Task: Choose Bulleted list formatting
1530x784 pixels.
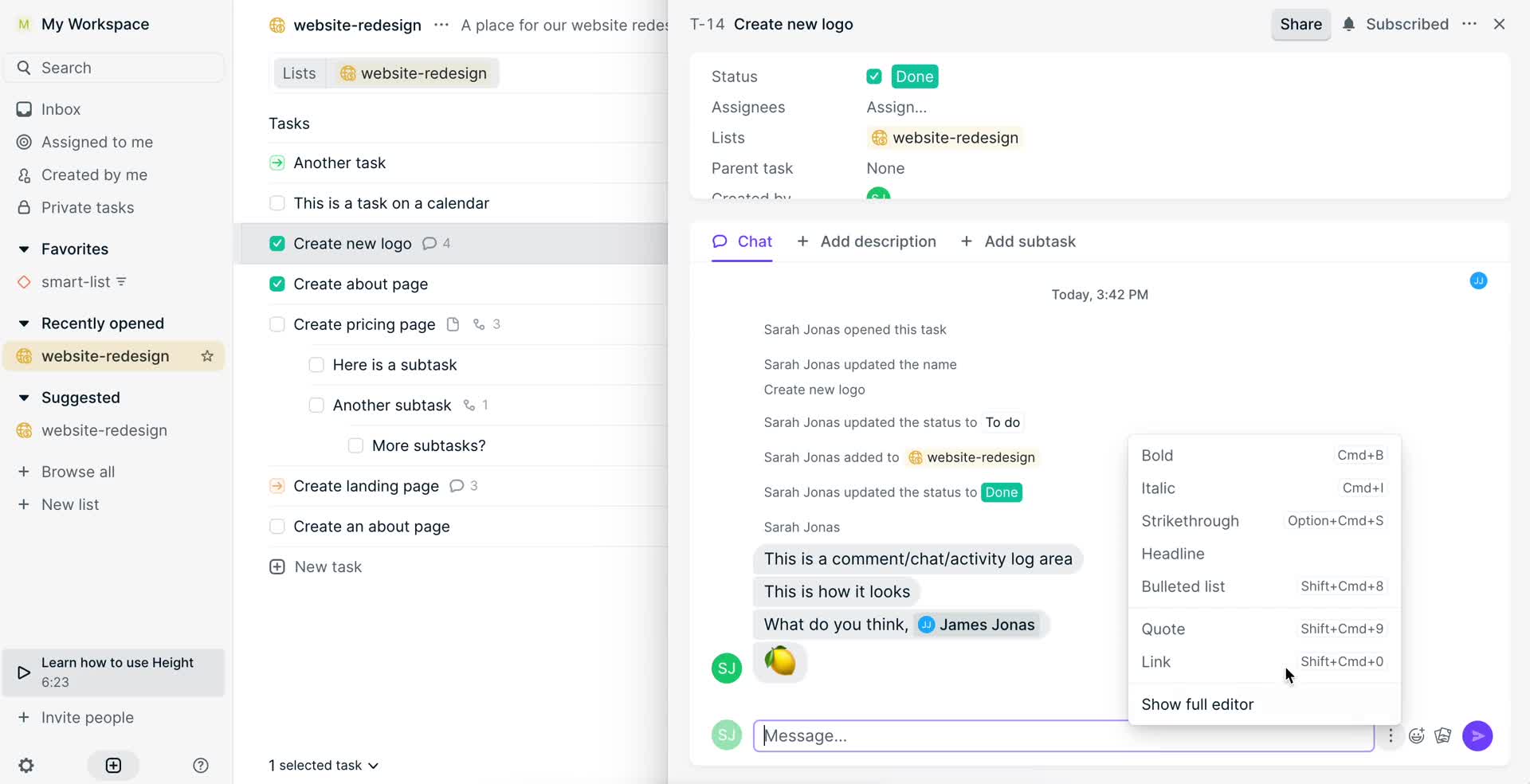Action: point(1264,586)
